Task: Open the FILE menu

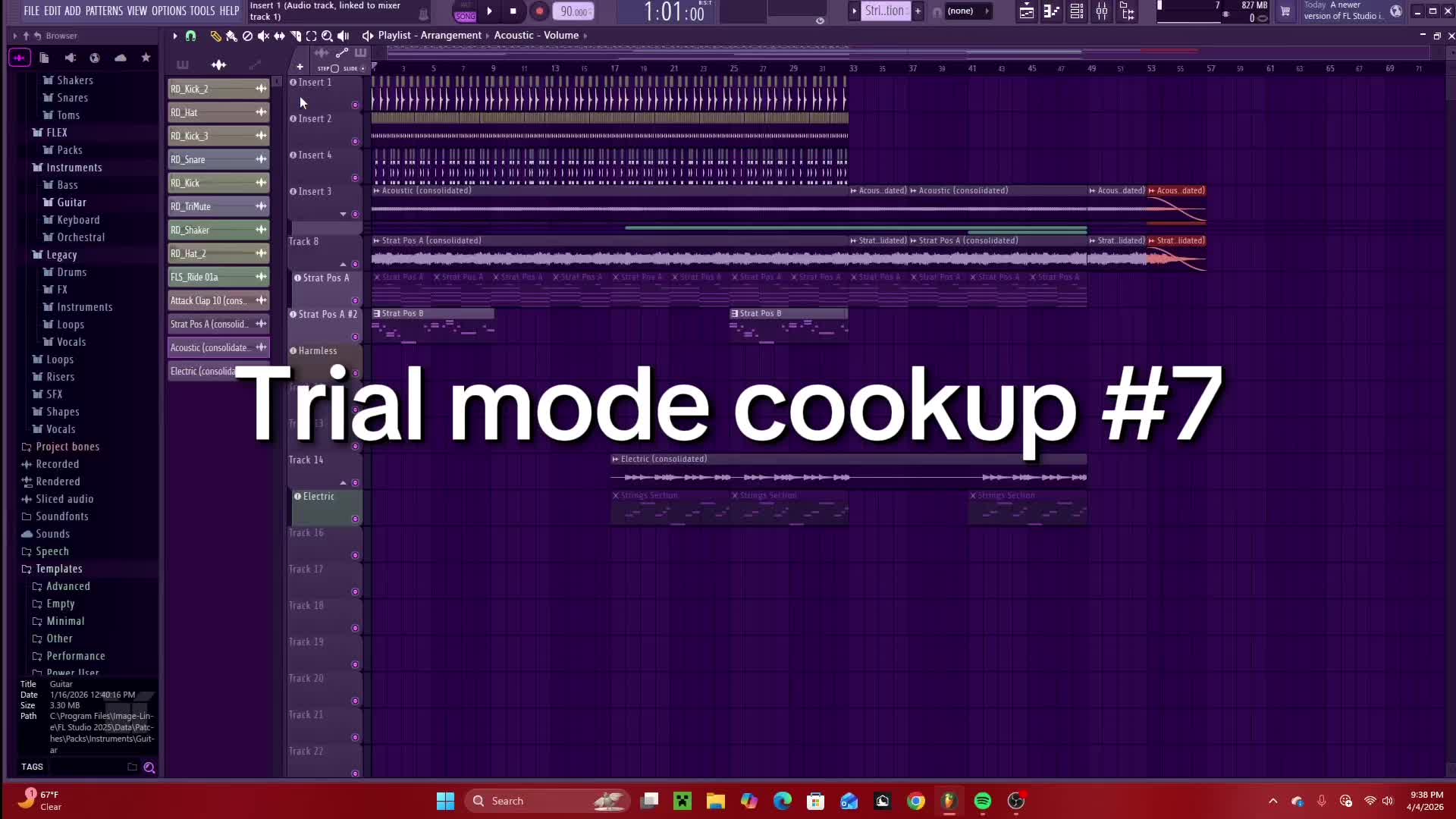Action: pyautogui.click(x=32, y=11)
